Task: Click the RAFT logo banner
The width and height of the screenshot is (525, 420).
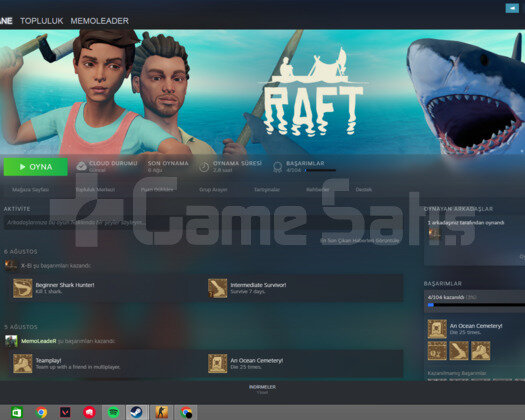Action: (313, 92)
